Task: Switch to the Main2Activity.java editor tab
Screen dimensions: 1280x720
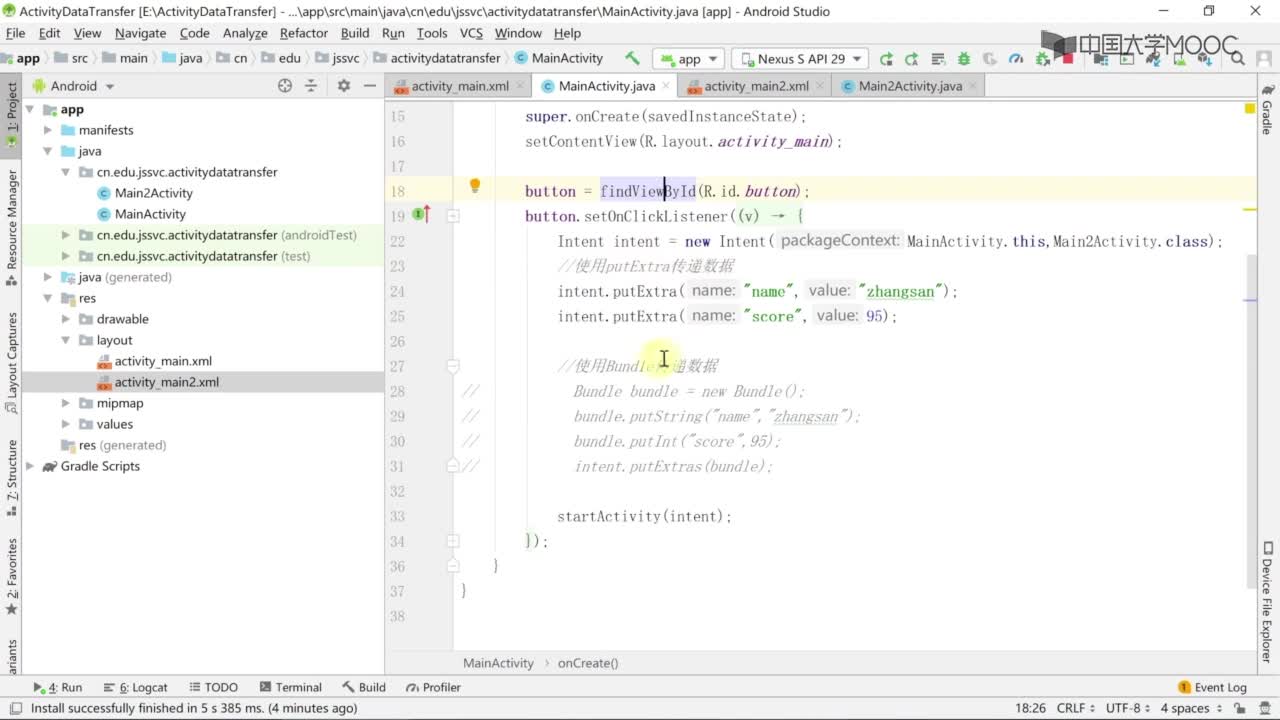Action: tap(910, 86)
